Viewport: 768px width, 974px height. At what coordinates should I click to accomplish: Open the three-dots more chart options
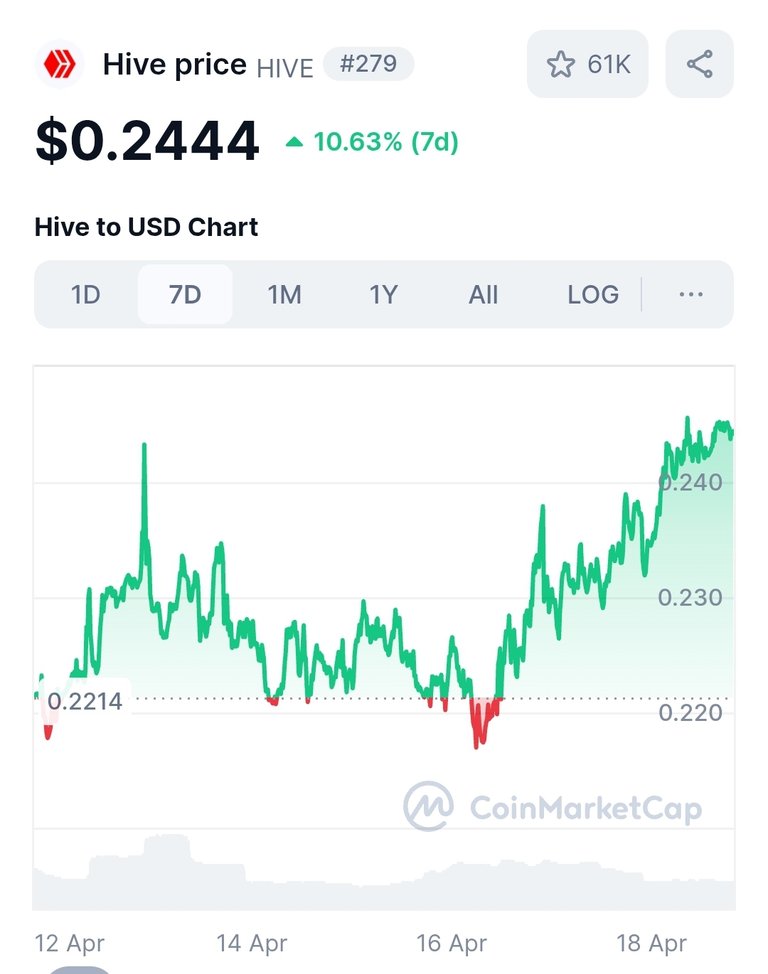(x=691, y=294)
